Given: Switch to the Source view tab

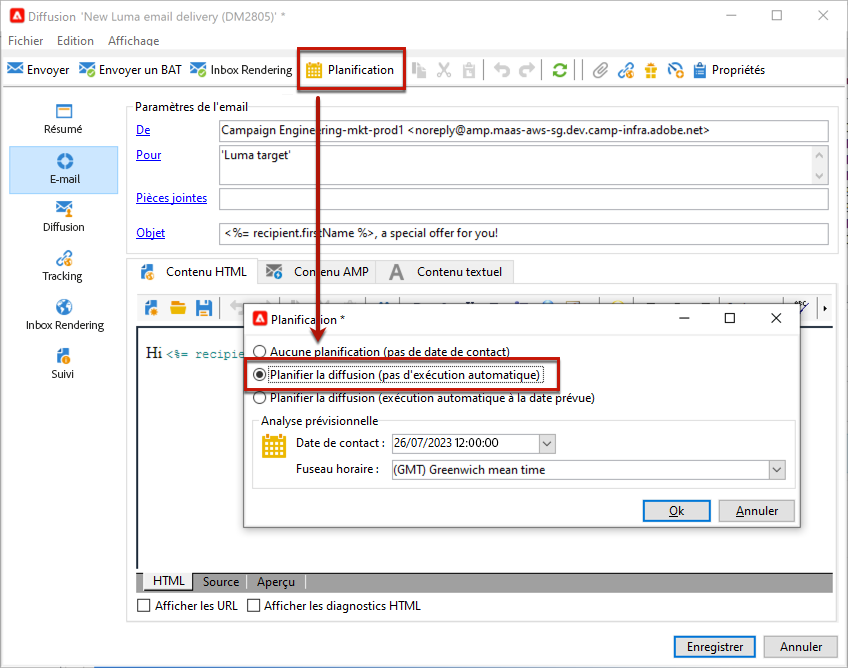Looking at the screenshot, I should [x=221, y=581].
